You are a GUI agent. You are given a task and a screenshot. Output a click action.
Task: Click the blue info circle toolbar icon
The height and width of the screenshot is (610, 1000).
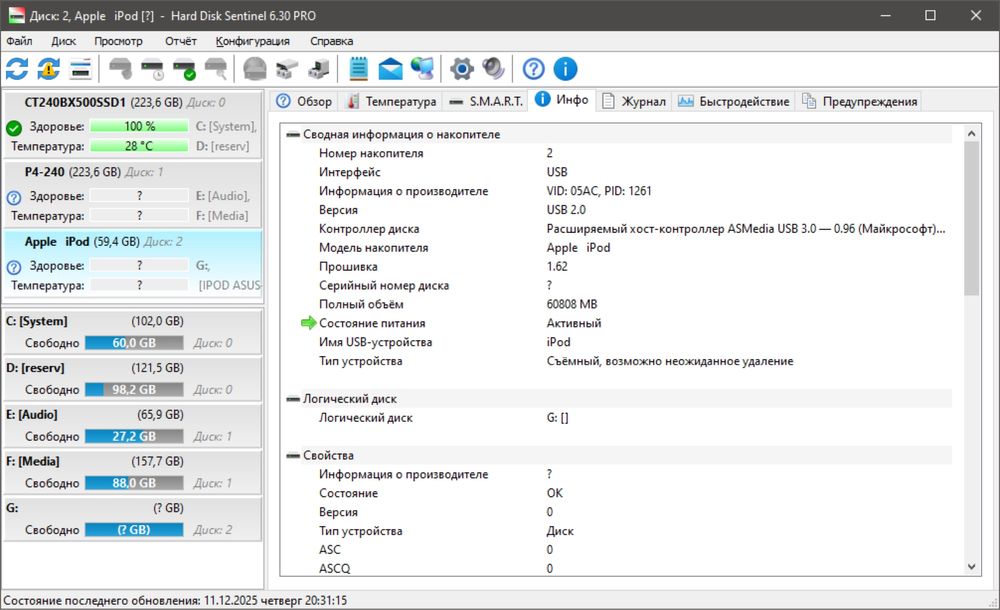(566, 69)
